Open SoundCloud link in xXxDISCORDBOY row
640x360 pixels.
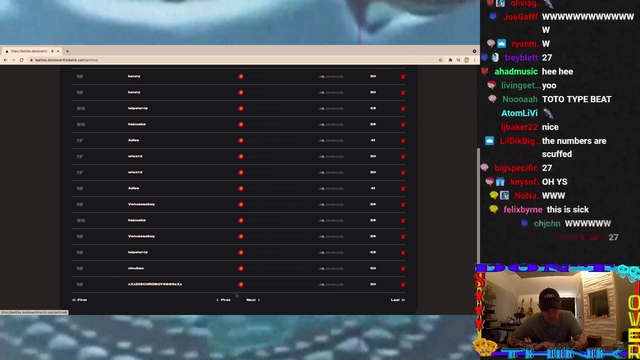[x=331, y=284]
